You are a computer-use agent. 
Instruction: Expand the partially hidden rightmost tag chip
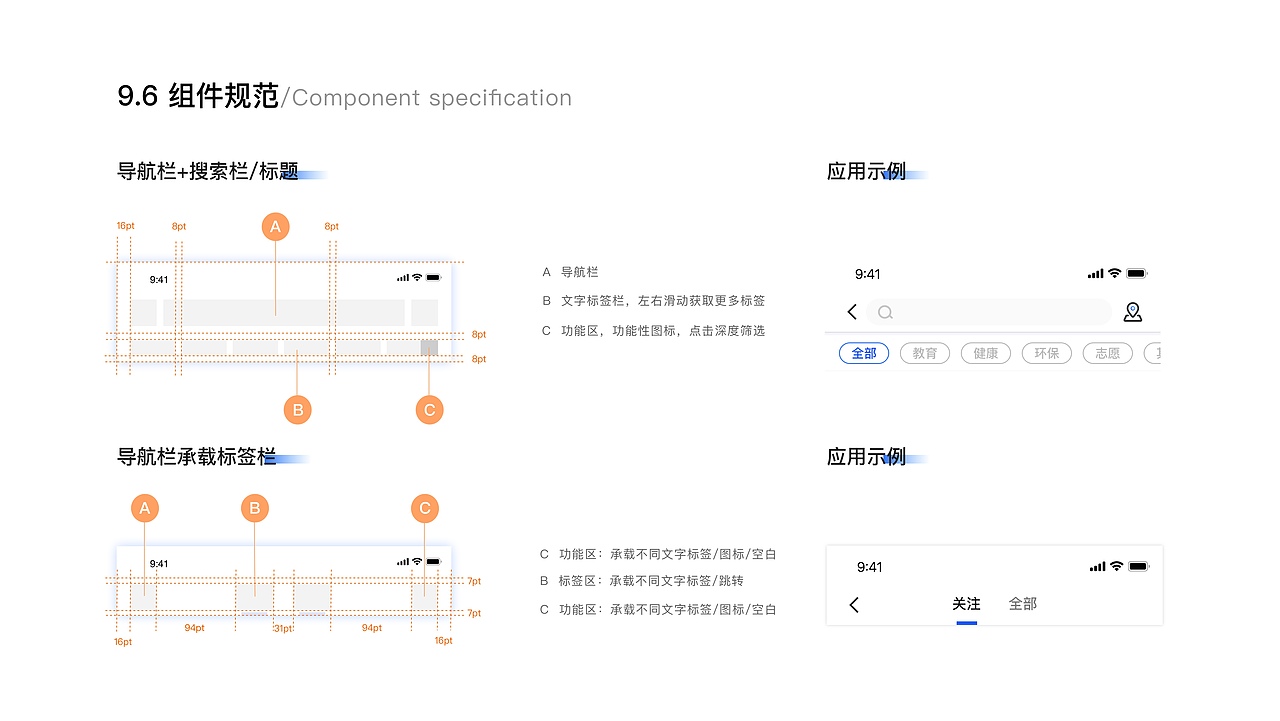[1157, 353]
